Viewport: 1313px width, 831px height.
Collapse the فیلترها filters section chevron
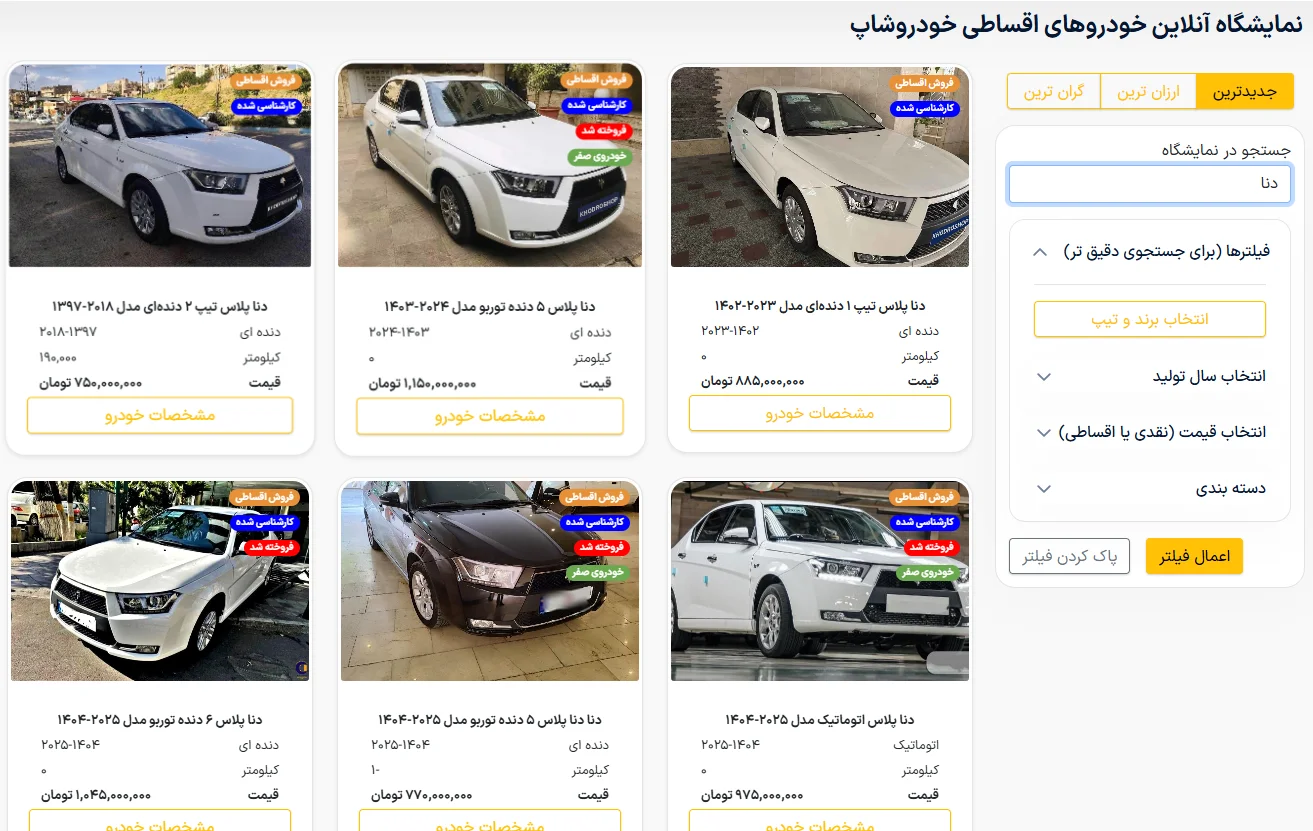1040,252
